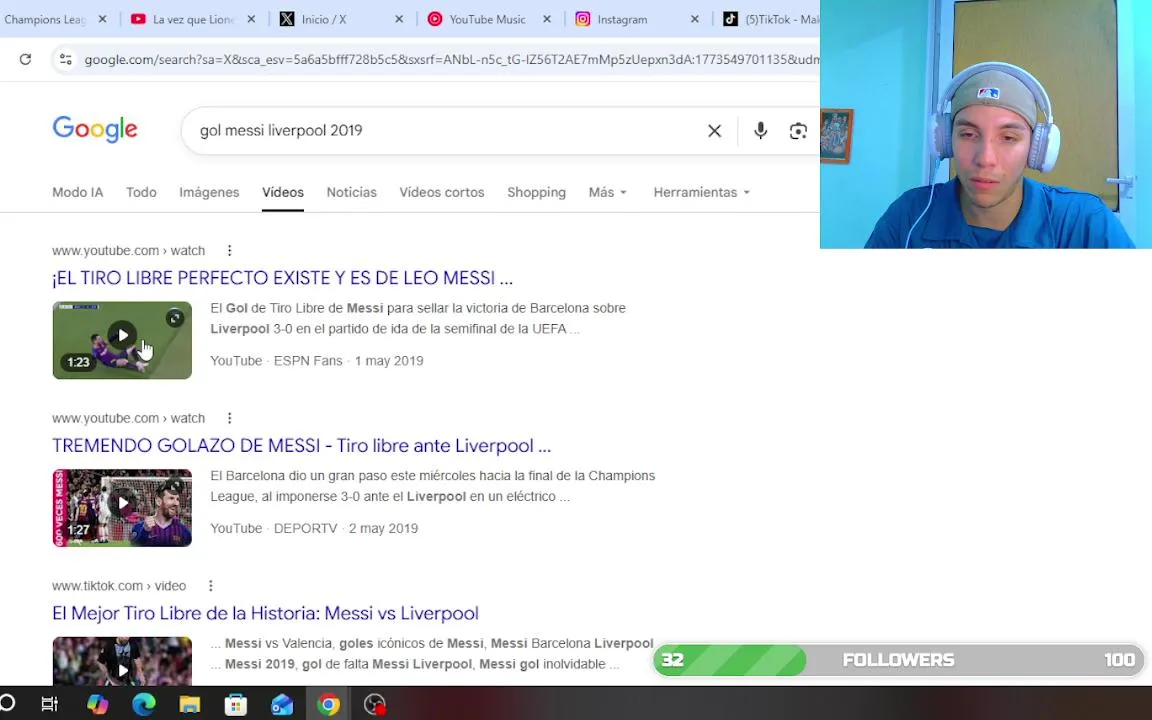Screen dimensions: 1152x720
Task: Open ¡EL TIRO LIBRE PERFECTO EXISTE result link
Action: pyautogui.click(x=282, y=278)
